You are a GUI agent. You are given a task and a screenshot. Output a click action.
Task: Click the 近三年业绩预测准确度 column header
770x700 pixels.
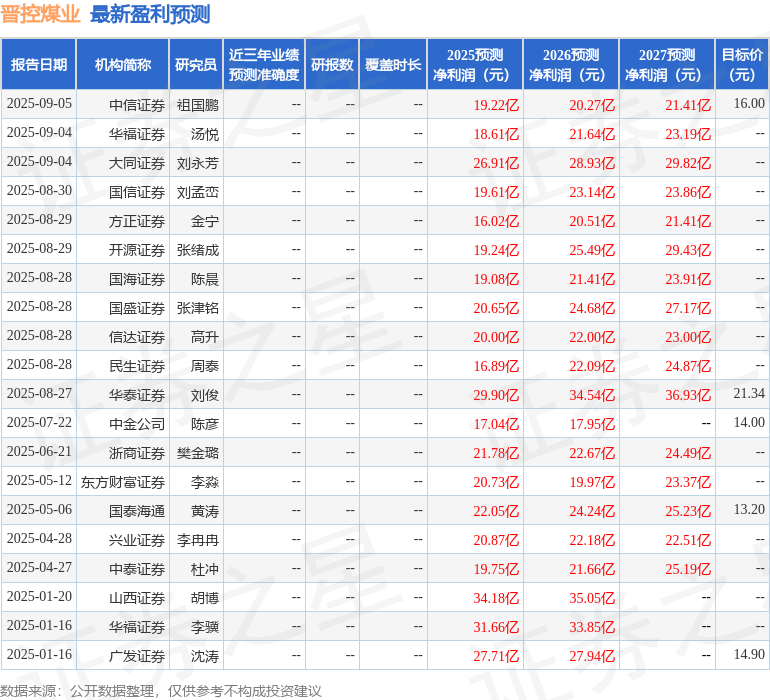coord(264,65)
